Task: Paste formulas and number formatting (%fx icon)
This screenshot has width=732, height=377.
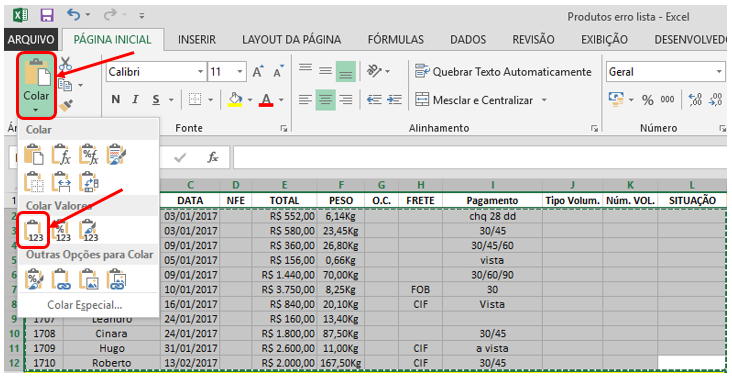Action: tap(88, 154)
